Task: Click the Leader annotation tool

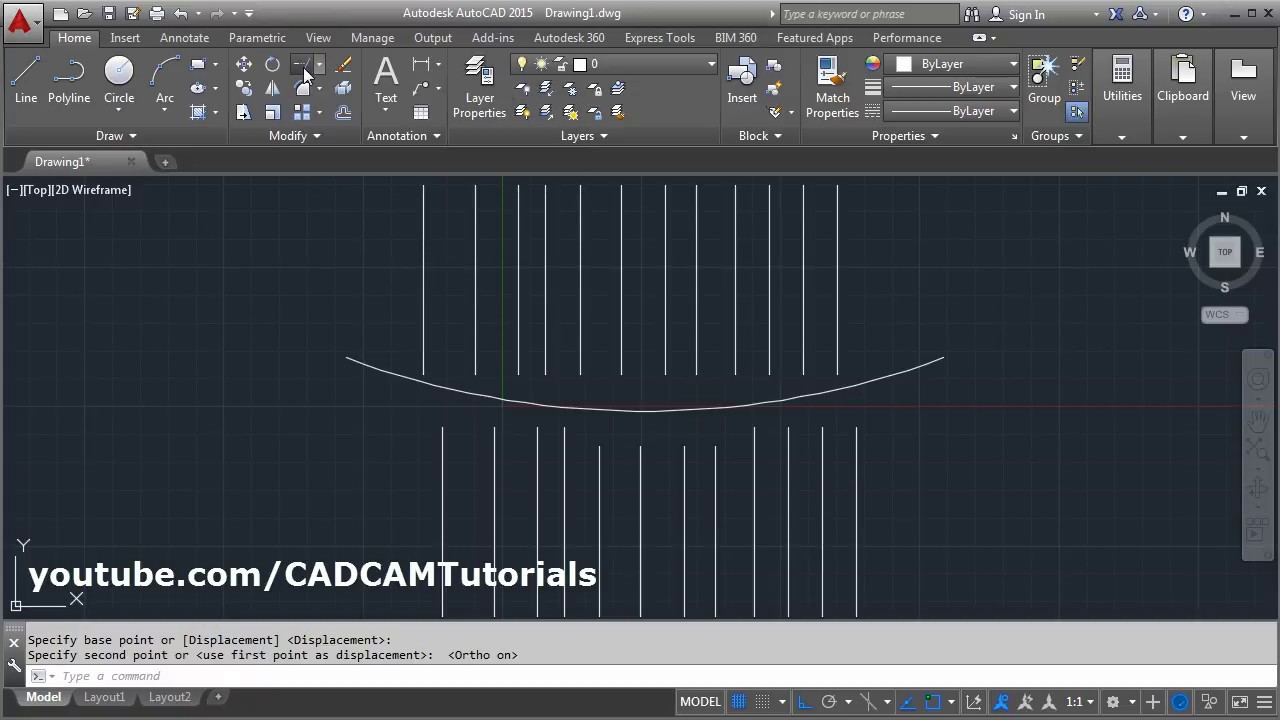Action: point(421,89)
